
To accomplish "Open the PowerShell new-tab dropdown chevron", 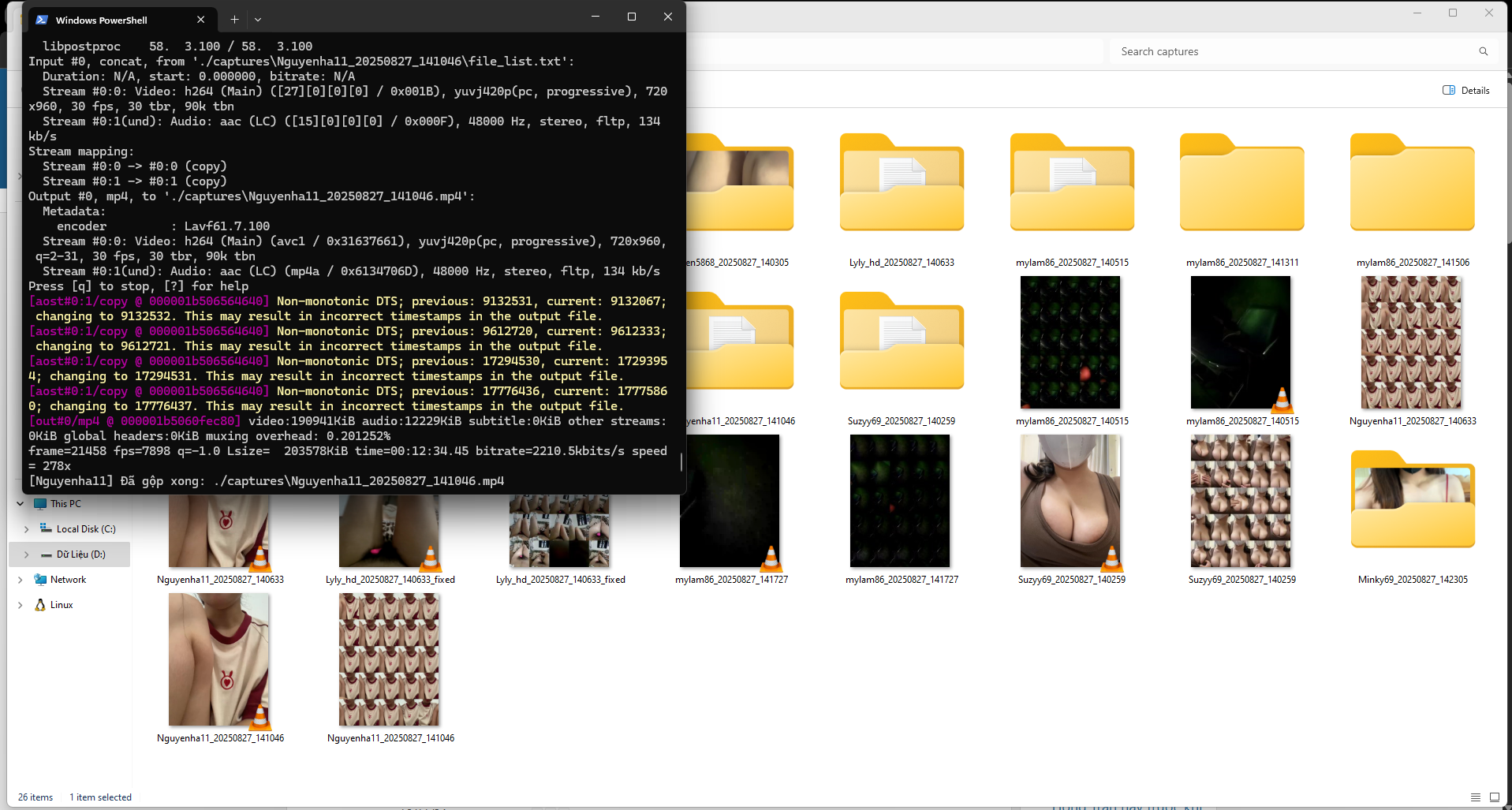I will pos(258,19).
